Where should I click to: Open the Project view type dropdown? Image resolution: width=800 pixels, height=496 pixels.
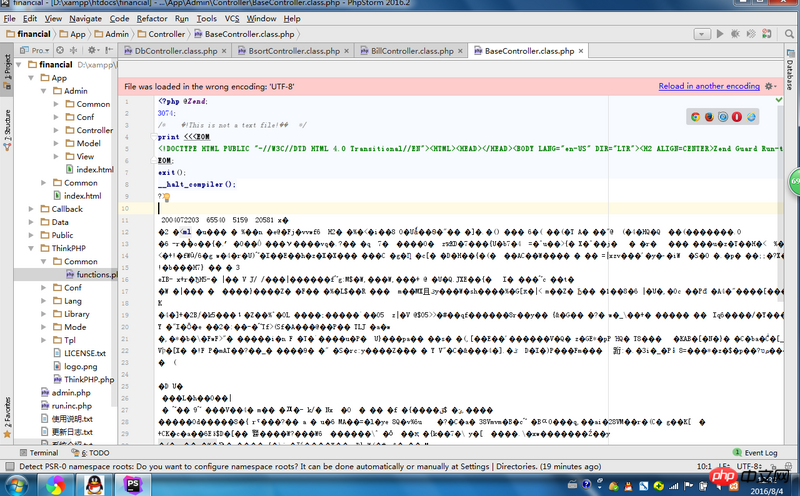pyautogui.click(x=40, y=50)
